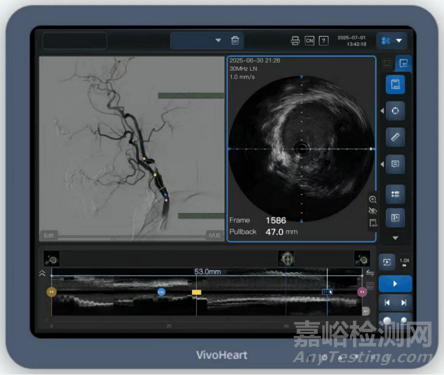Collapse the longitudinal view with double chevron
Screen dimensions: 444x375
[42, 274]
